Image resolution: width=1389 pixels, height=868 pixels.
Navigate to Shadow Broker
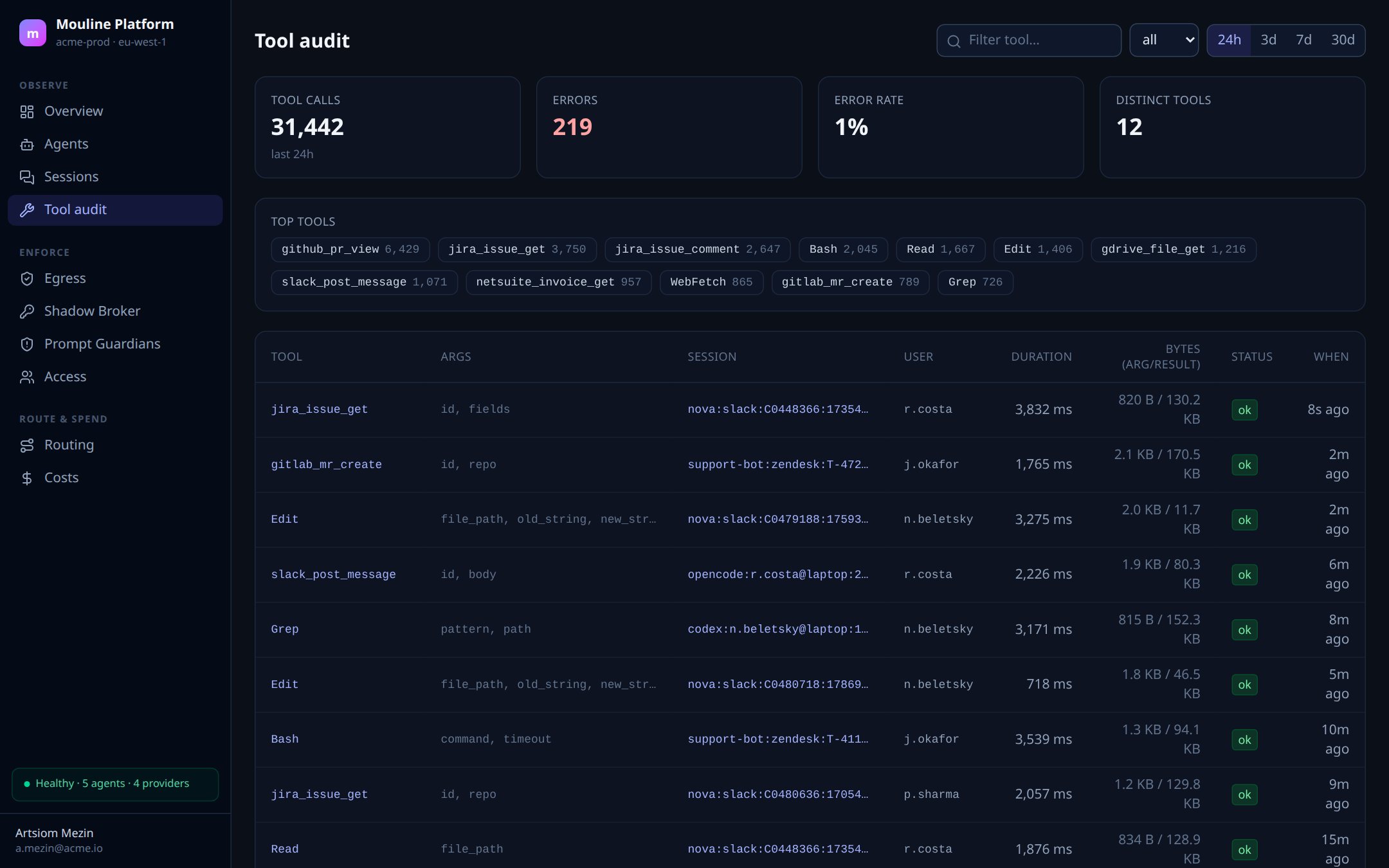click(115, 311)
